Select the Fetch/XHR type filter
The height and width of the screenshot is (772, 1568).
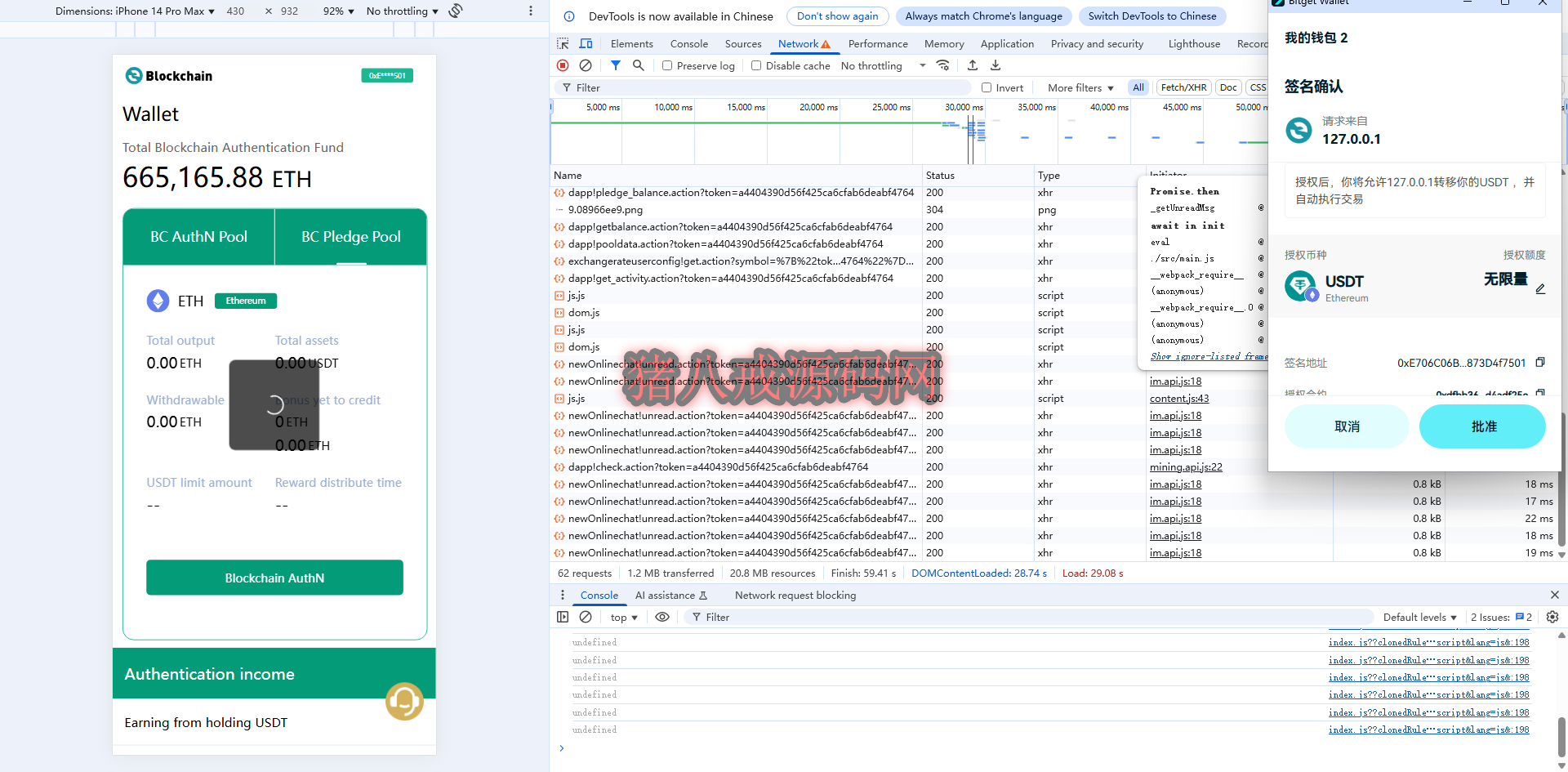pos(1183,87)
